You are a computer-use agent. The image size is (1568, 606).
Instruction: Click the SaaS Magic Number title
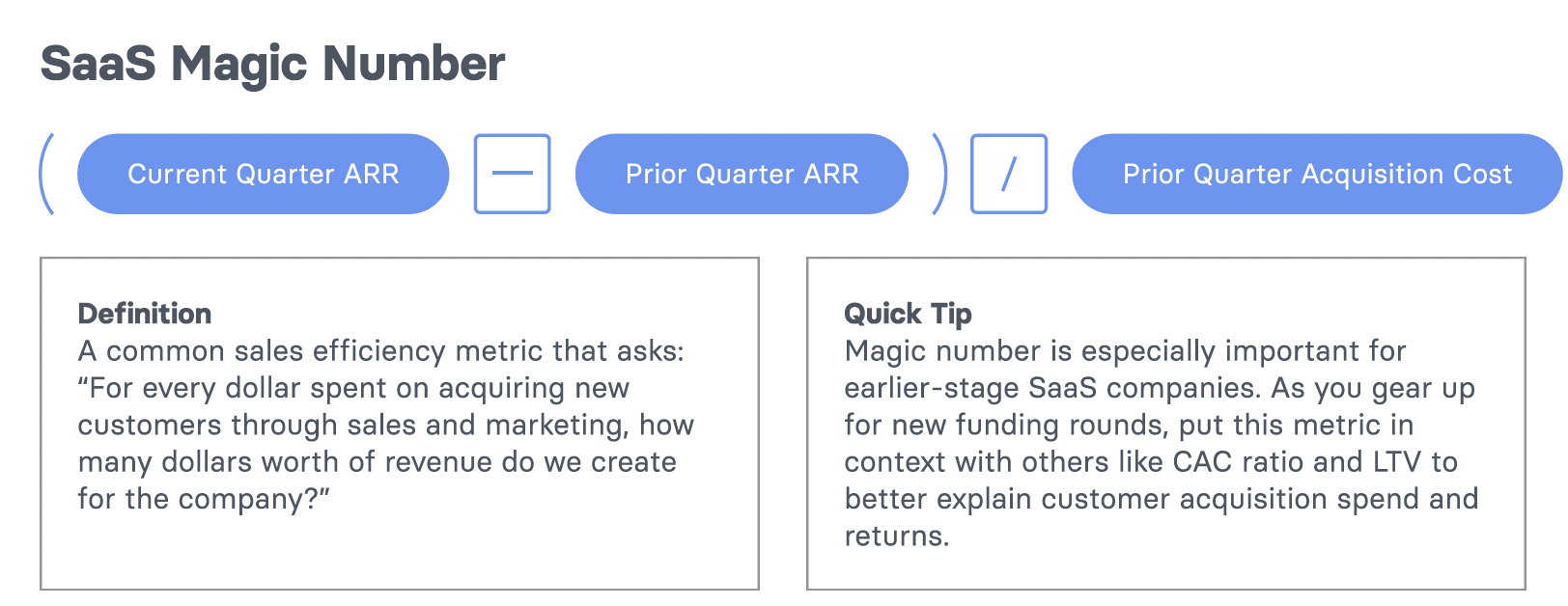click(272, 64)
